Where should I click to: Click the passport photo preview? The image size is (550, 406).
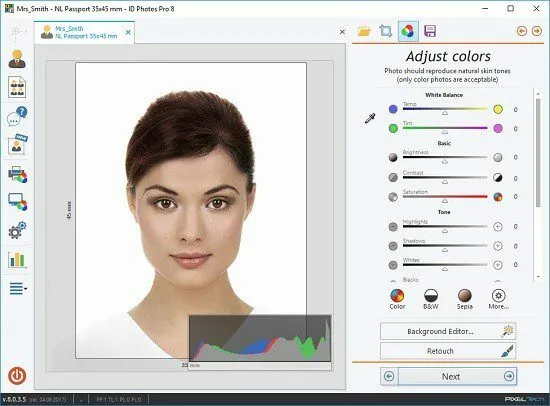[191, 211]
